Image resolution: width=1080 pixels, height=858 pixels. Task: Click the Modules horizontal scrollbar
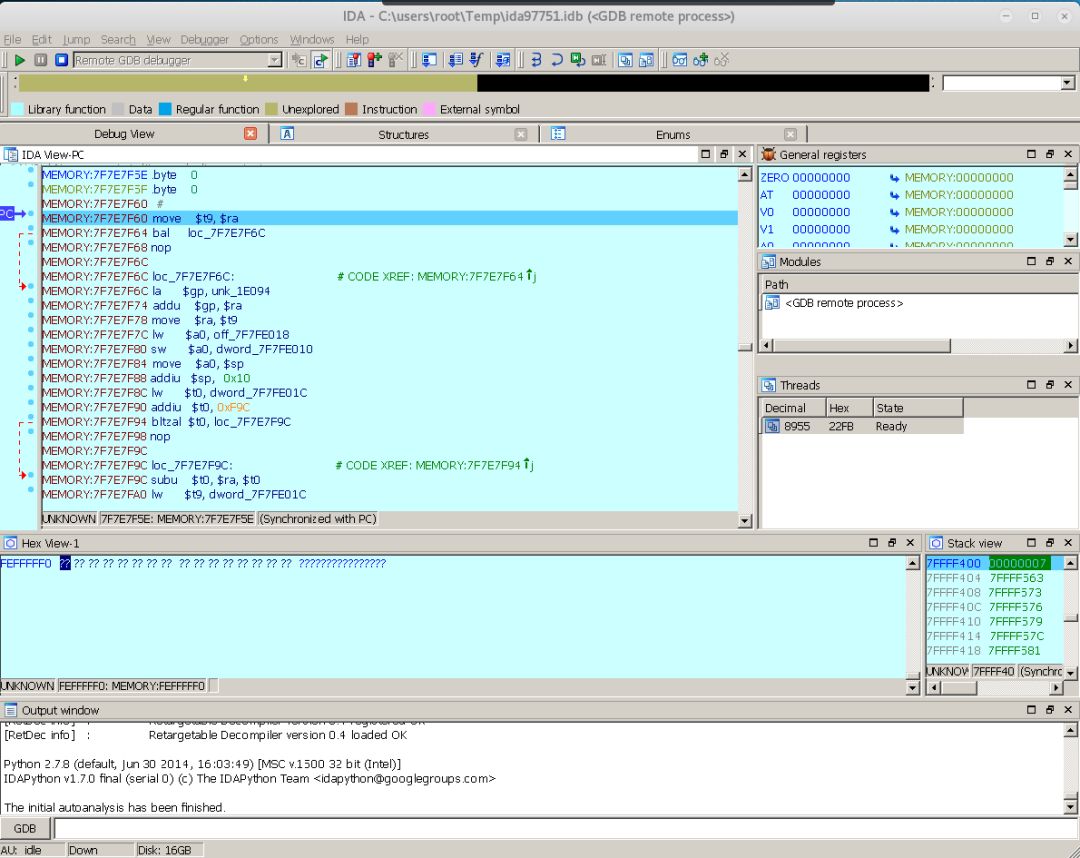920,345
